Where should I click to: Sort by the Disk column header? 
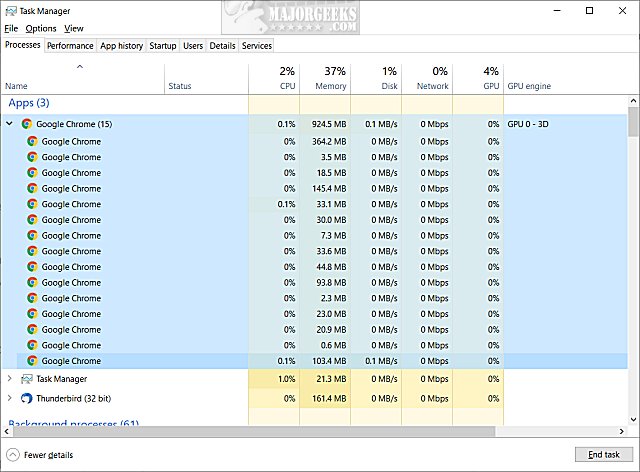376,78
